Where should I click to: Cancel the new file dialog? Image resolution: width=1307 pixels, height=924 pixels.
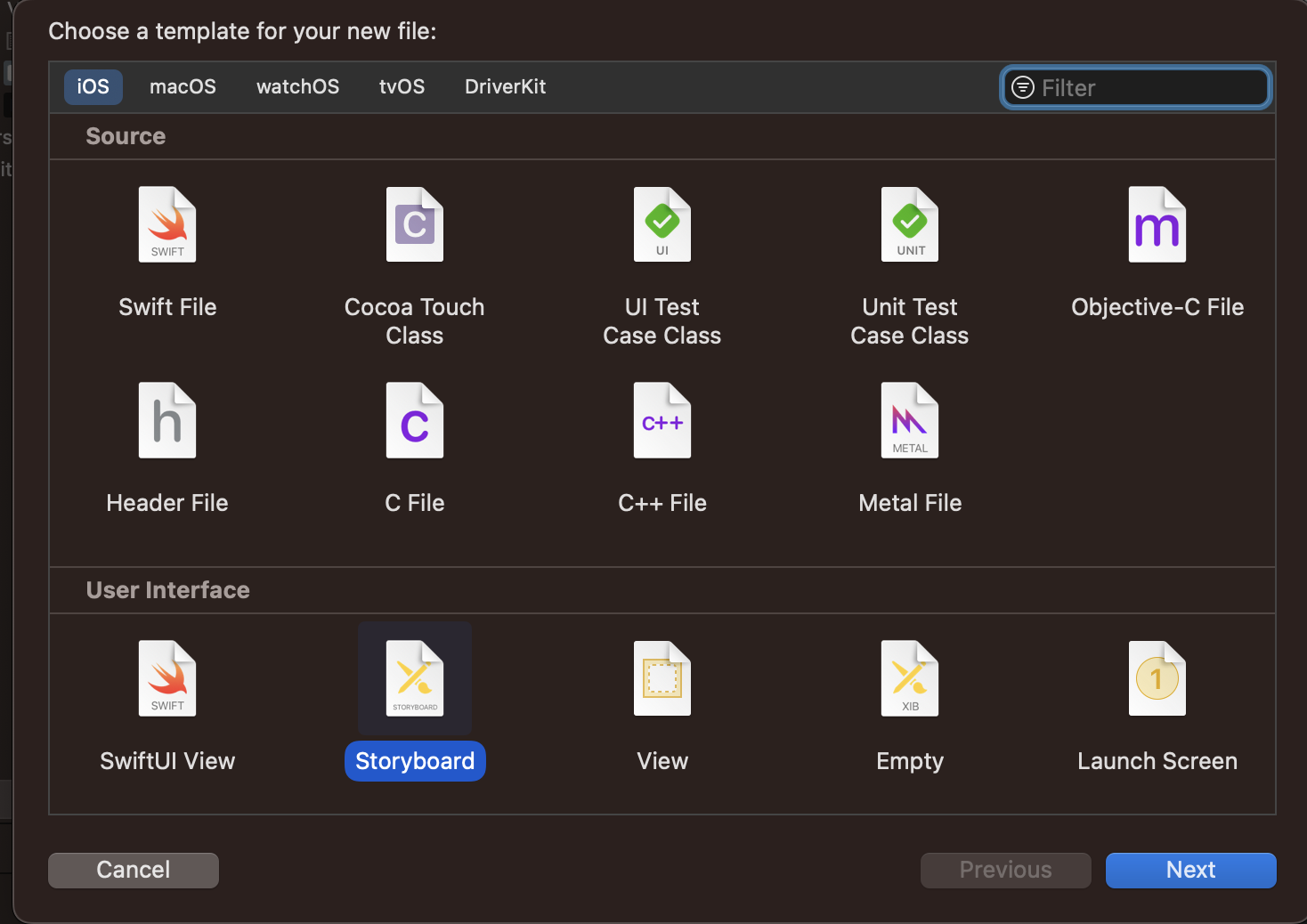click(x=134, y=870)
